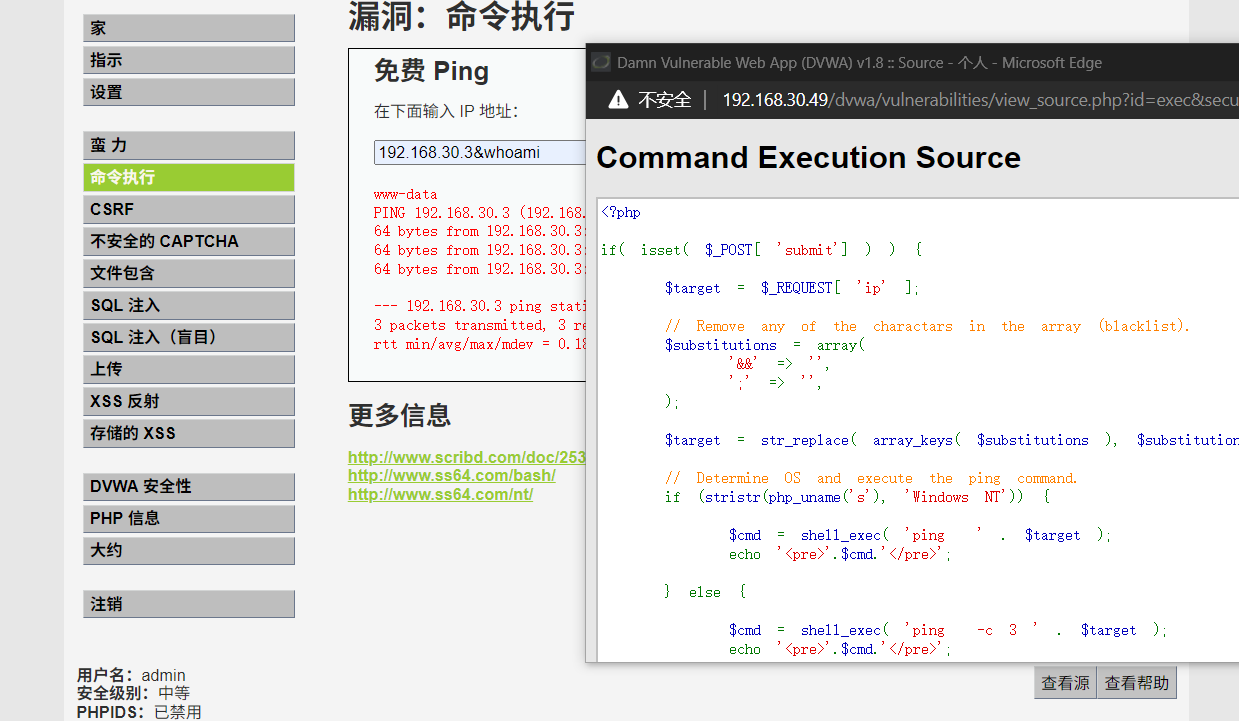Screen dimensions: 1239x721
Task: Click the '更多信息' heading
Action: (399, 415)
